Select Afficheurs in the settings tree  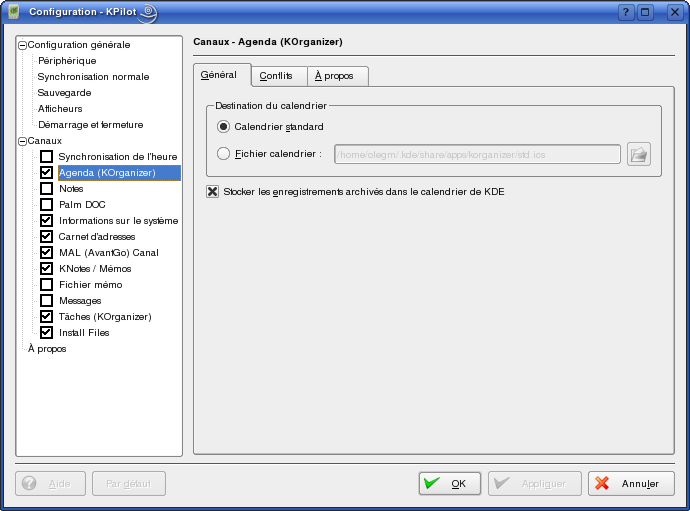[60, 109]
